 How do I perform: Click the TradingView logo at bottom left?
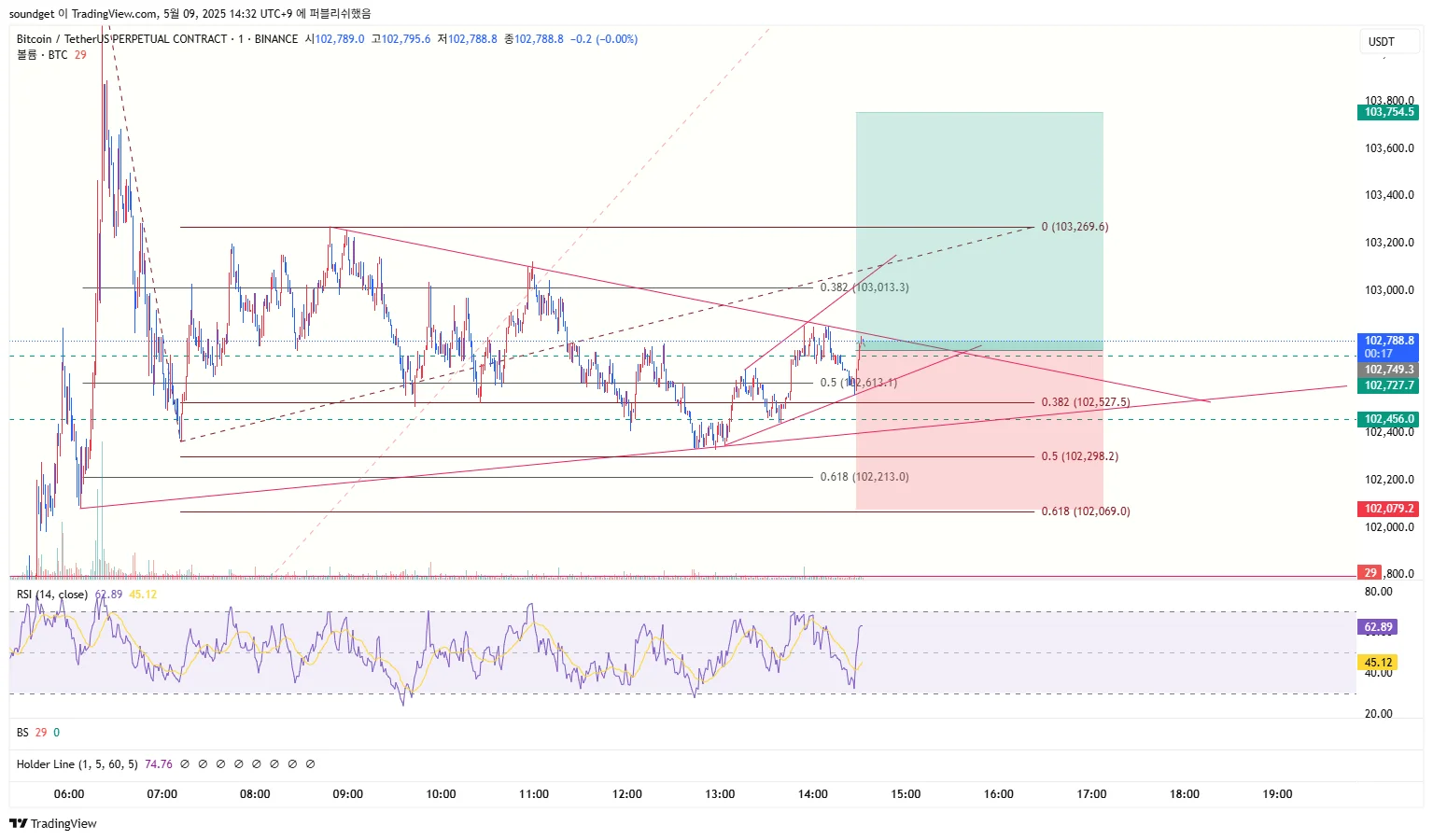coord(53,823)
